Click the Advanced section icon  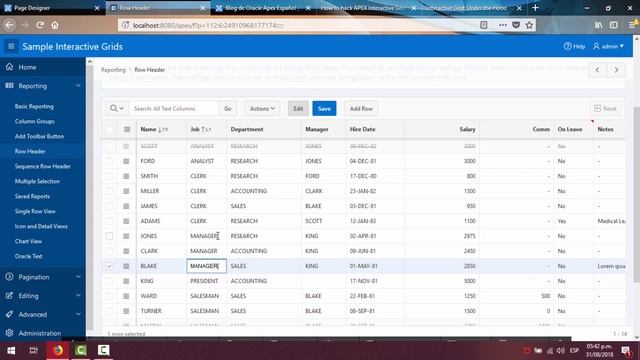click(x=9, y=314)
